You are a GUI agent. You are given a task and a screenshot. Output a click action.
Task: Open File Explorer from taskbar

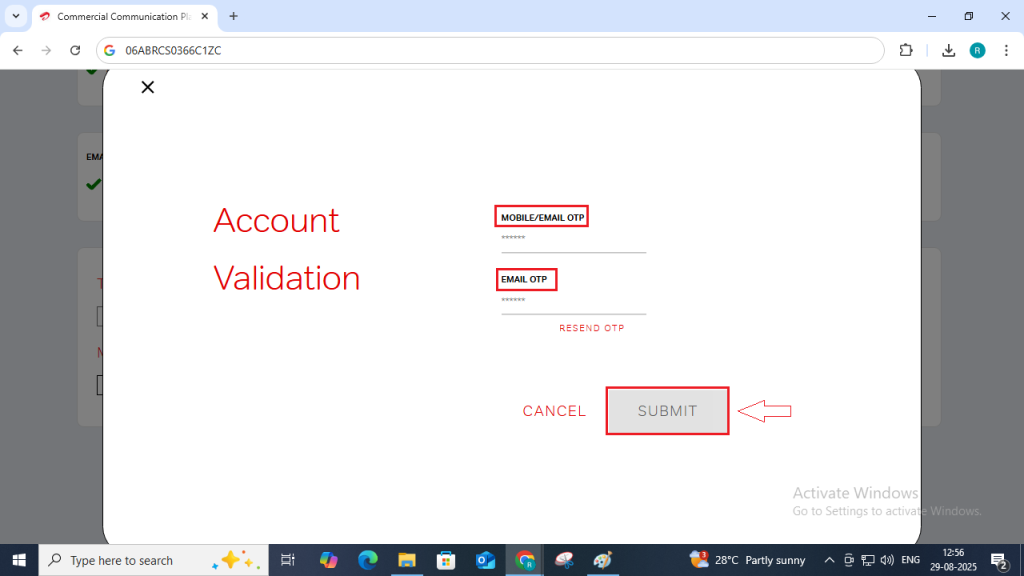(407, 560)
